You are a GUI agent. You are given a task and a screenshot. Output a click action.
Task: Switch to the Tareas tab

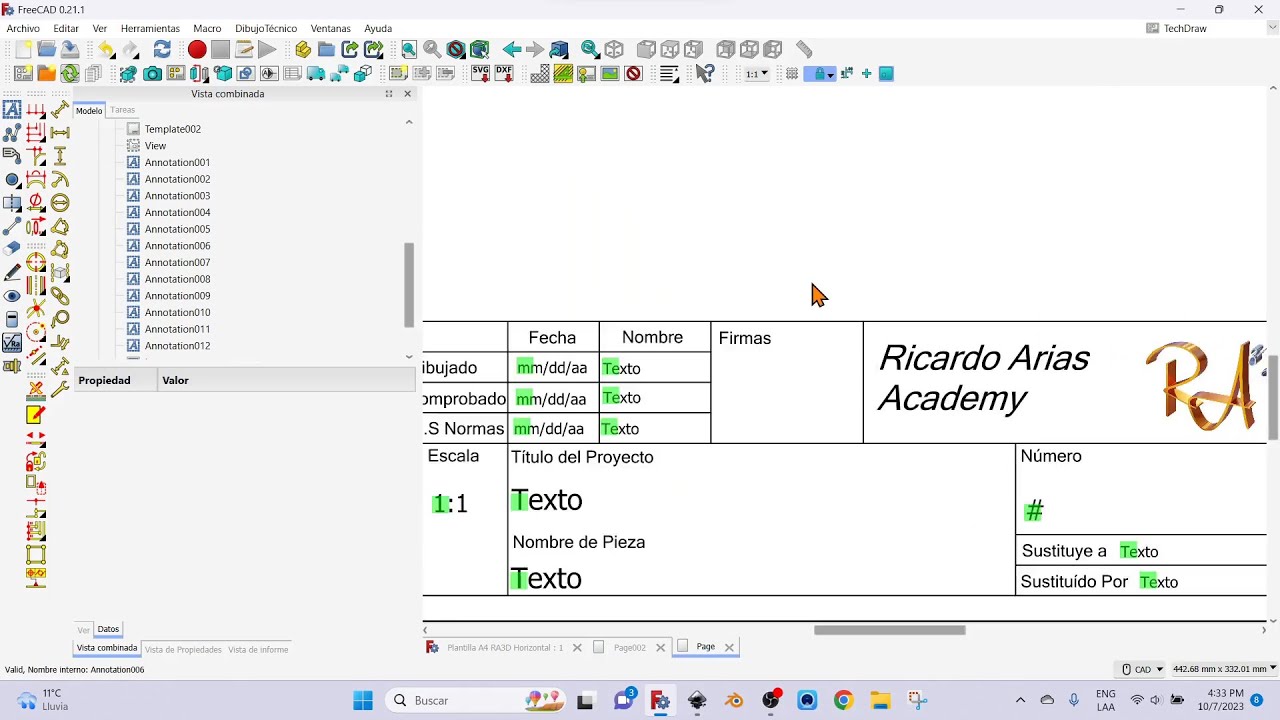click(x=122, y=110)
